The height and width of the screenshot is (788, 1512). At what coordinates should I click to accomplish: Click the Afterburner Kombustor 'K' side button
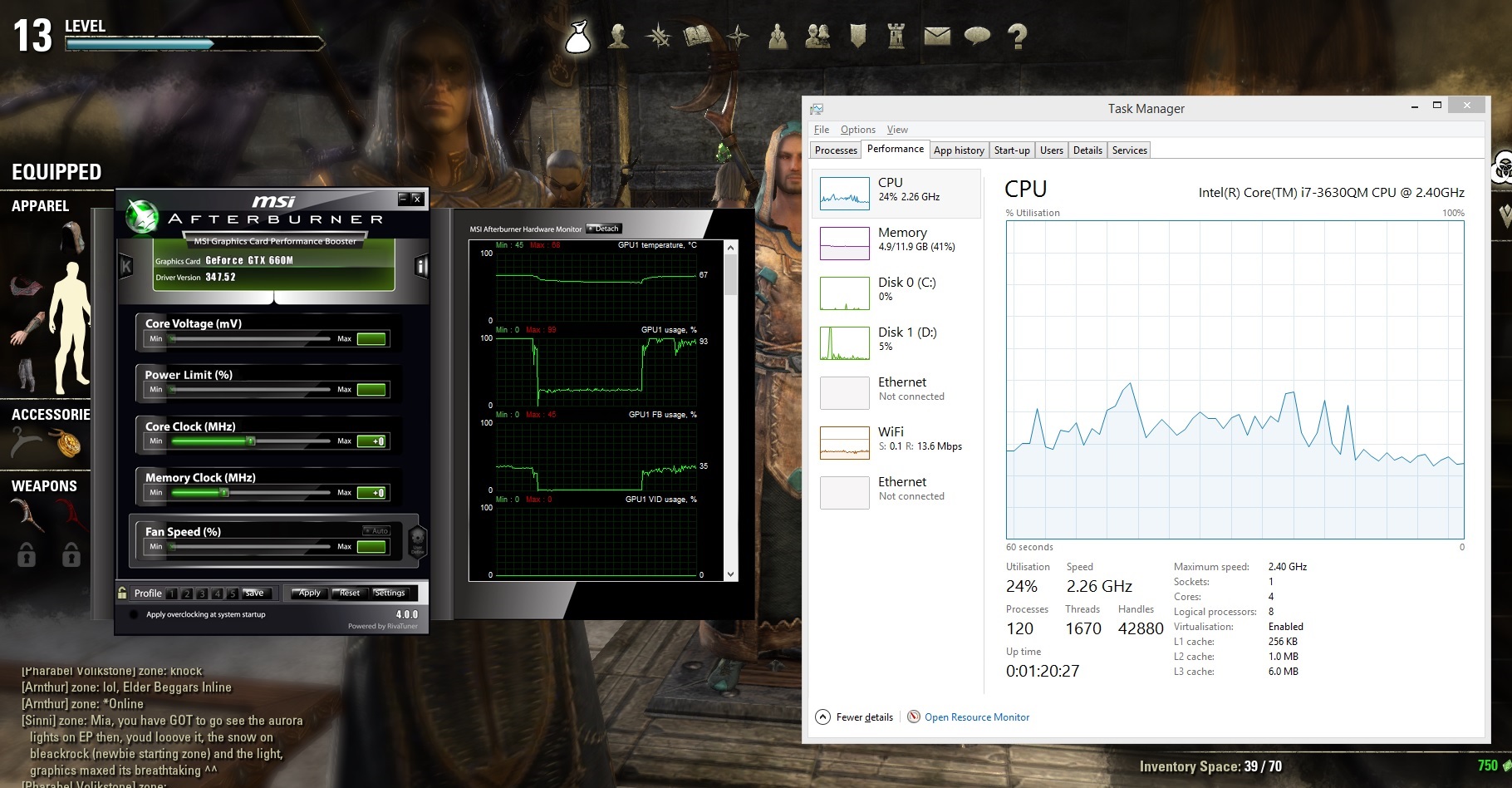point(126,266)
